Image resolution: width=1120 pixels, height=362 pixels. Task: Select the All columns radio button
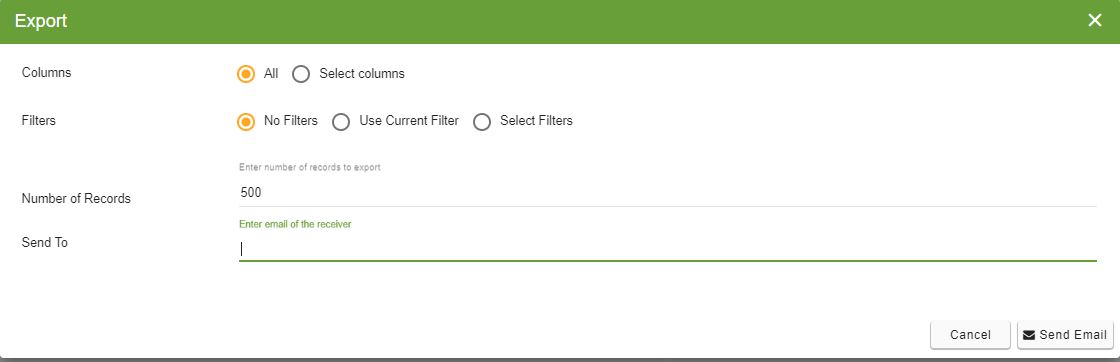click(246, 74)
